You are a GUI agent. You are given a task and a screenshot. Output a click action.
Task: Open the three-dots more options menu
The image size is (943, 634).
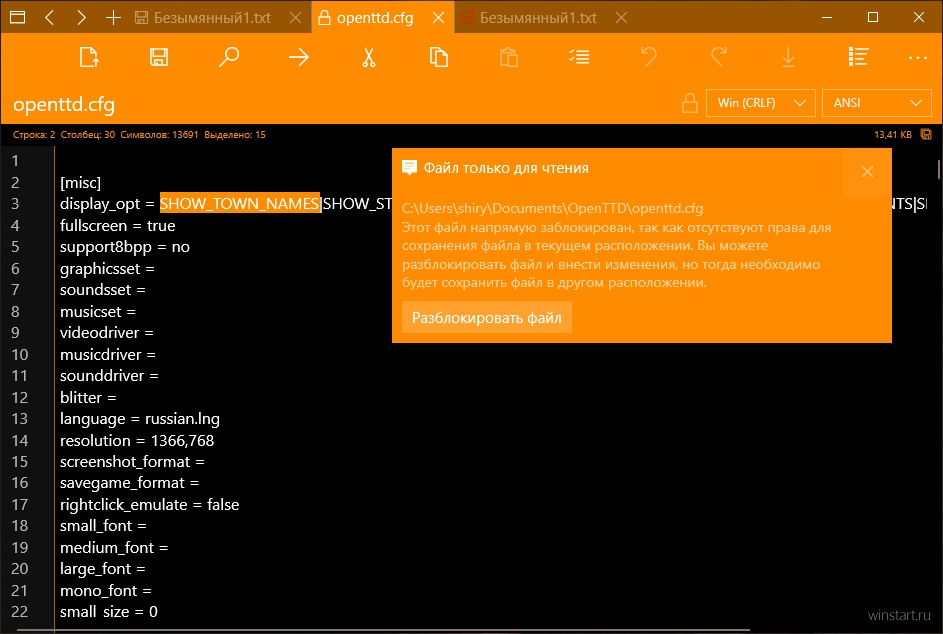pyautogui.click(x=918, y=58)
